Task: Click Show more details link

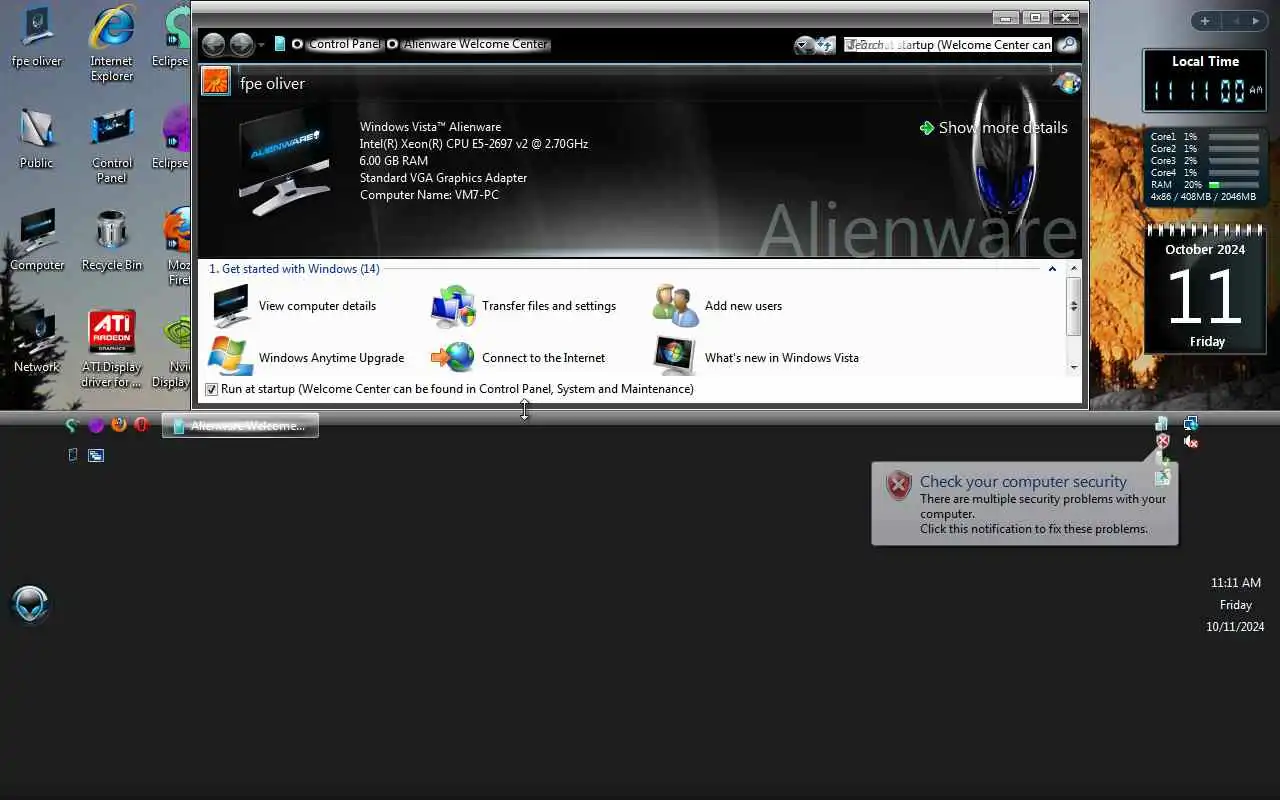Action: point(993,128)
